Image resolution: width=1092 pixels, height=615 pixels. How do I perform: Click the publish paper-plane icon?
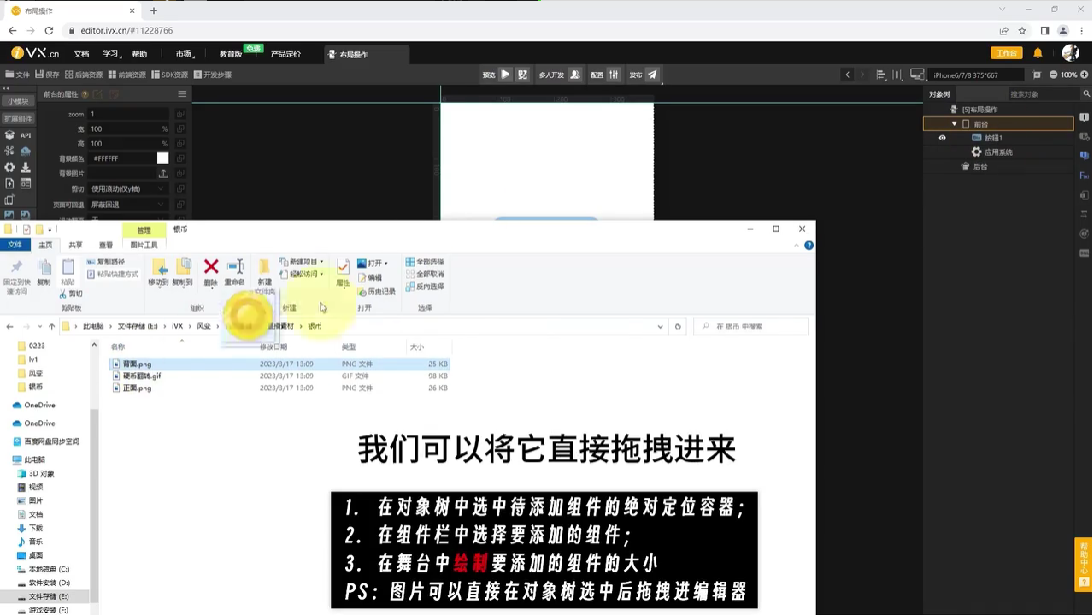tap(653, 75)
